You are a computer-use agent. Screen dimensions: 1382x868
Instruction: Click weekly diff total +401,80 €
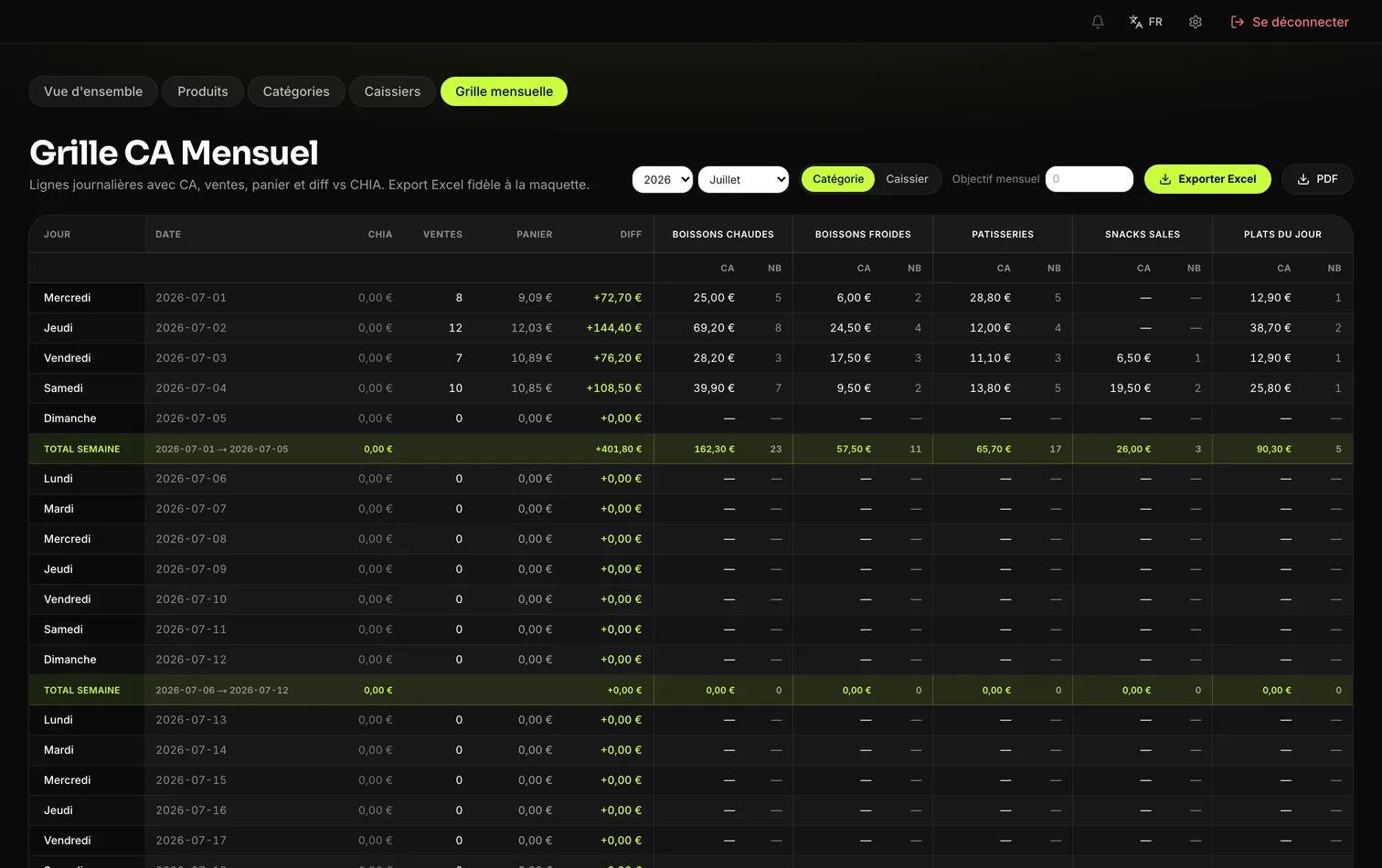coord(619,450)
